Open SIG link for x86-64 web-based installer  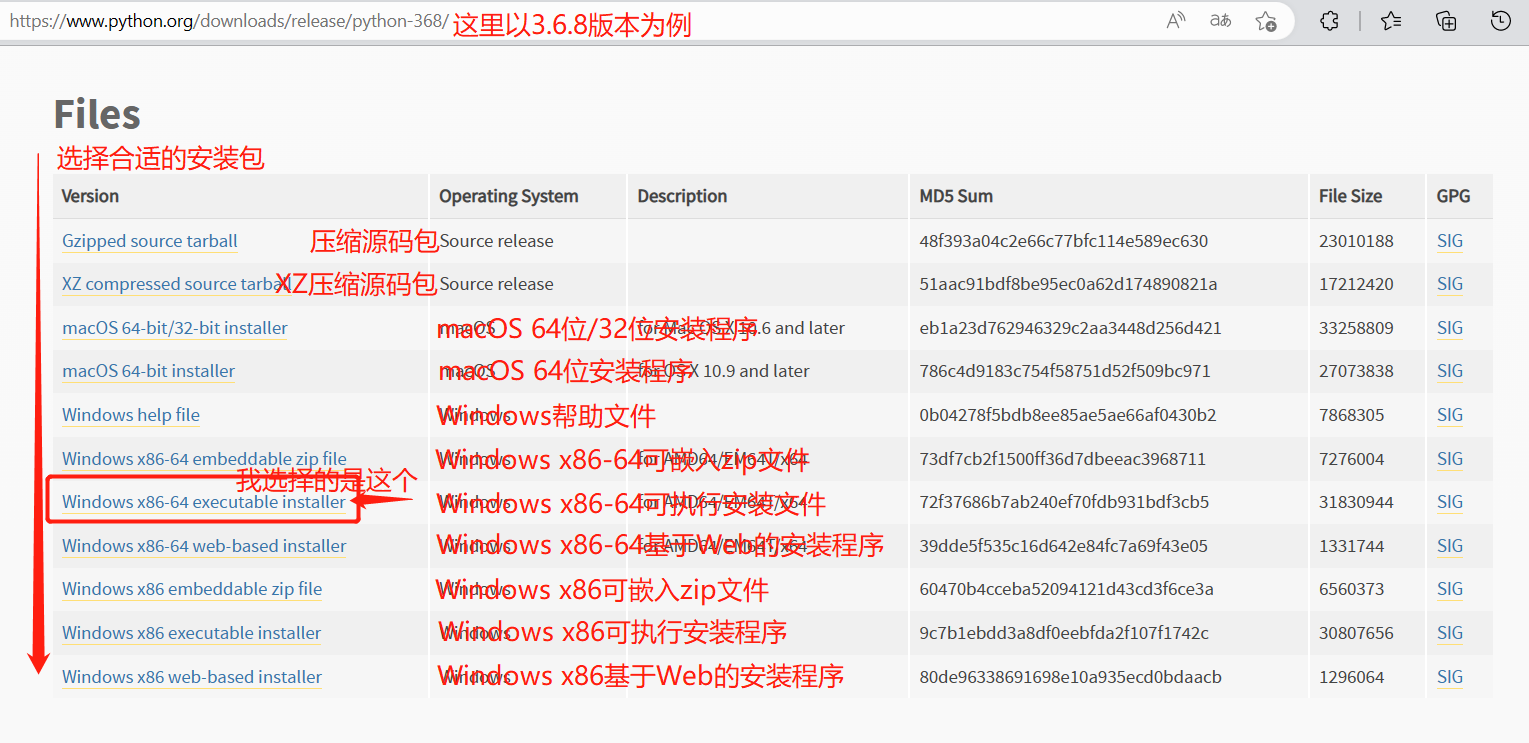1450,546
